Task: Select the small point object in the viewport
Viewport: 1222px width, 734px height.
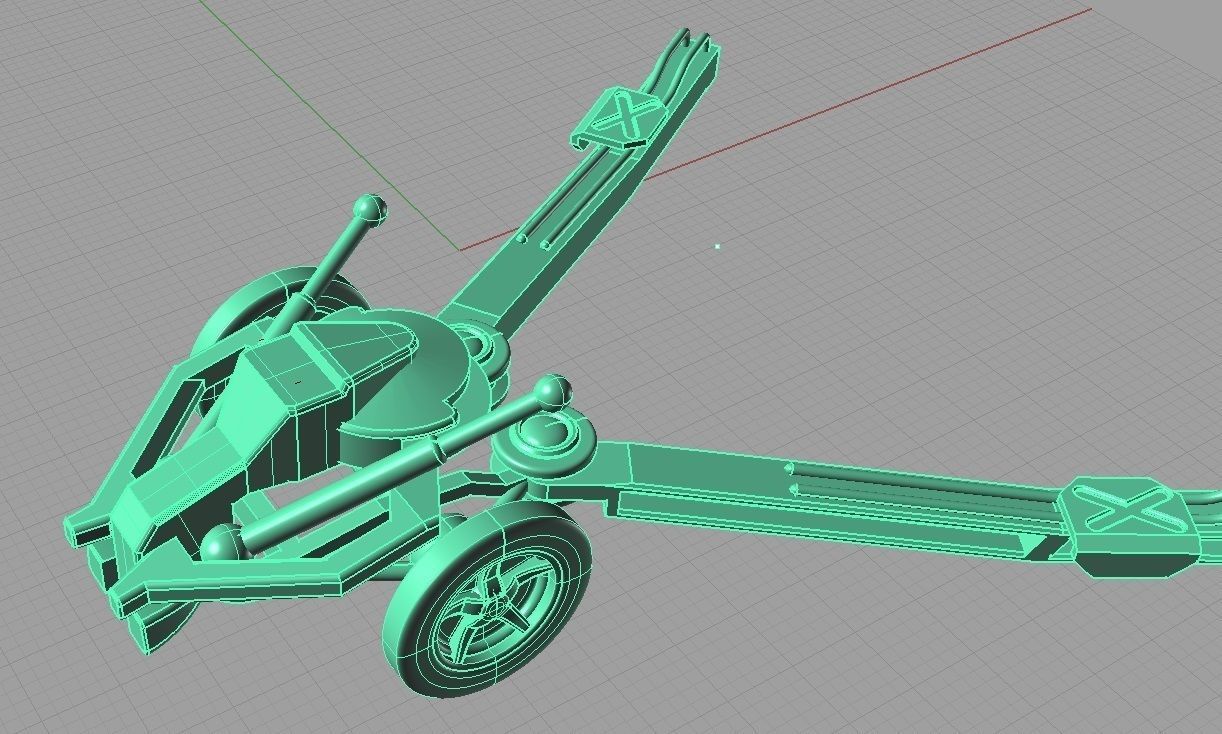Action: (717, 245)
